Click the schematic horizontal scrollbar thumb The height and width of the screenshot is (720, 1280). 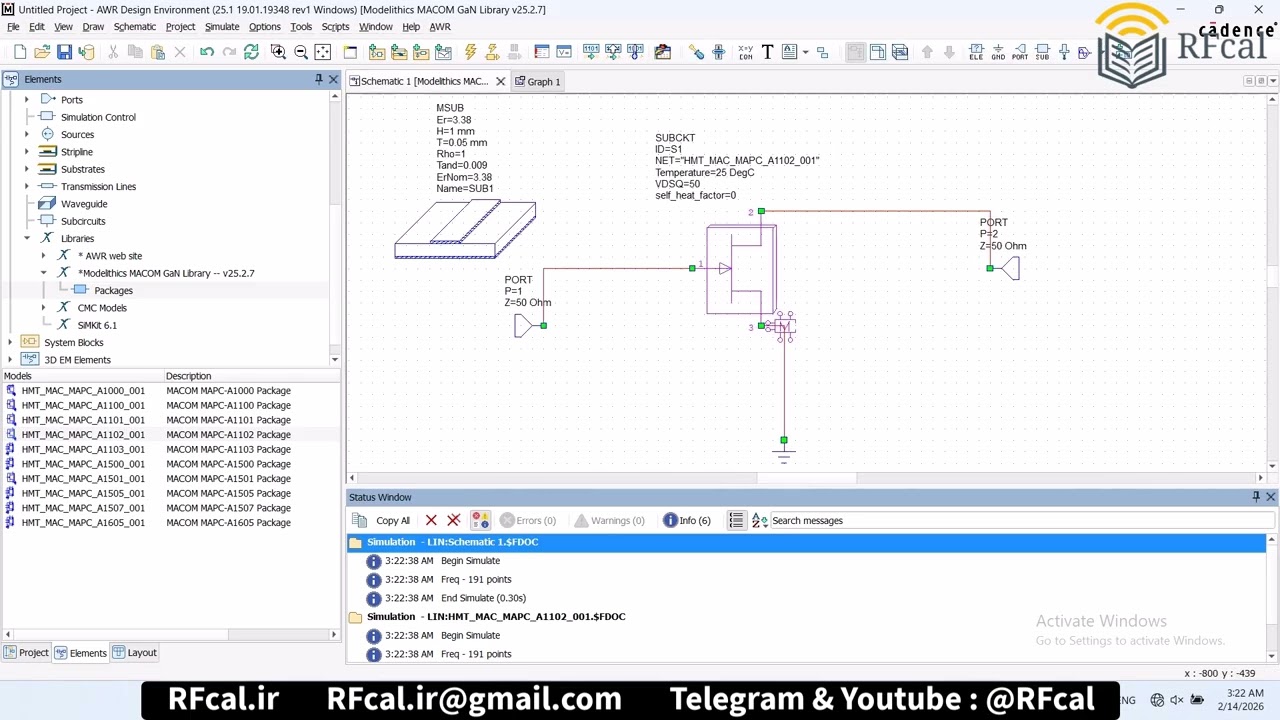(806, 478)
